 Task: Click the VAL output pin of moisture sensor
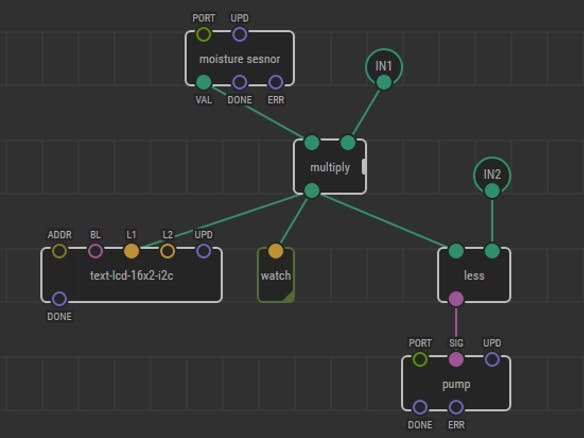click(x=203, y=82)
